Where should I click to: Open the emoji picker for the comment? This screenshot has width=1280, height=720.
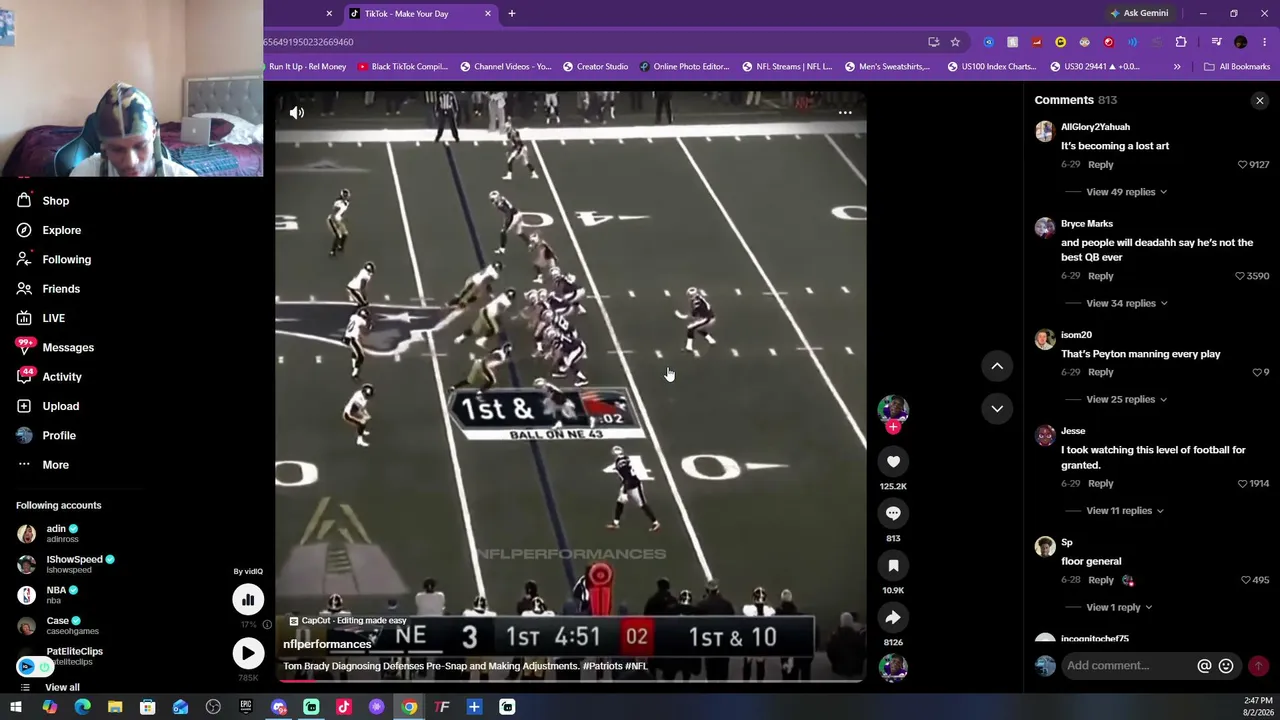point(1226,666)
